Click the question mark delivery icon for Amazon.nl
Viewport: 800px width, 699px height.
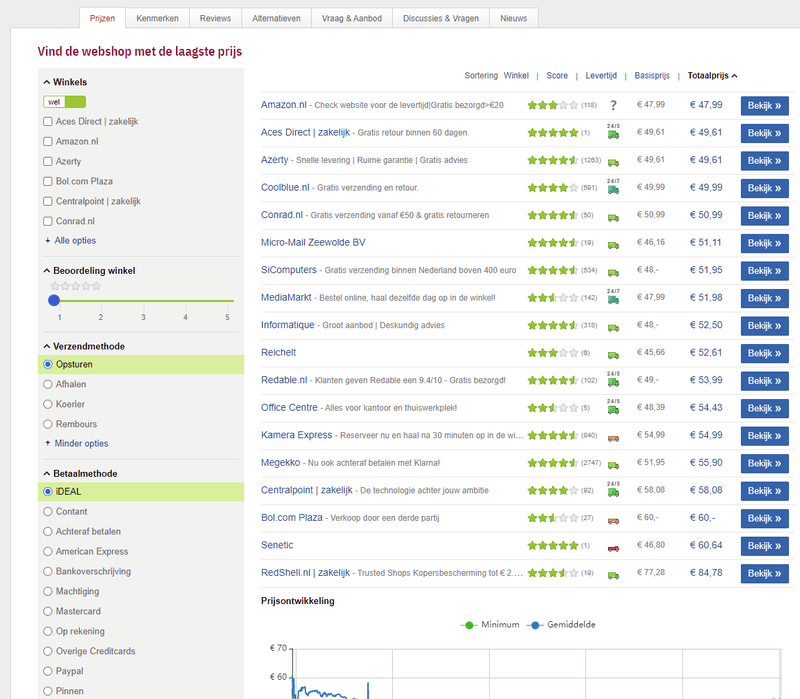click(x=613, y=106)
